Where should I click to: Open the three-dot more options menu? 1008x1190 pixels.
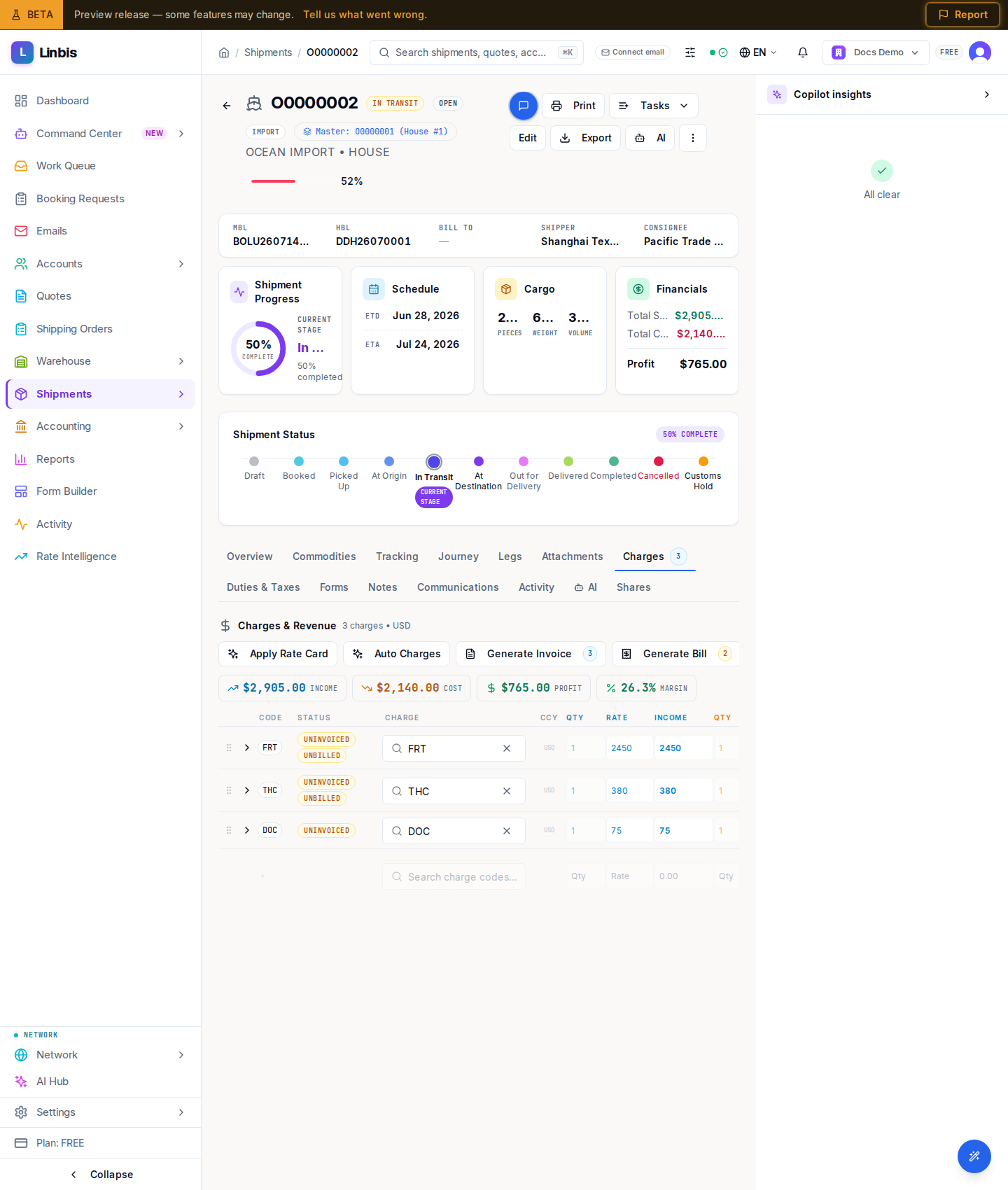click(x=692, y=138)
